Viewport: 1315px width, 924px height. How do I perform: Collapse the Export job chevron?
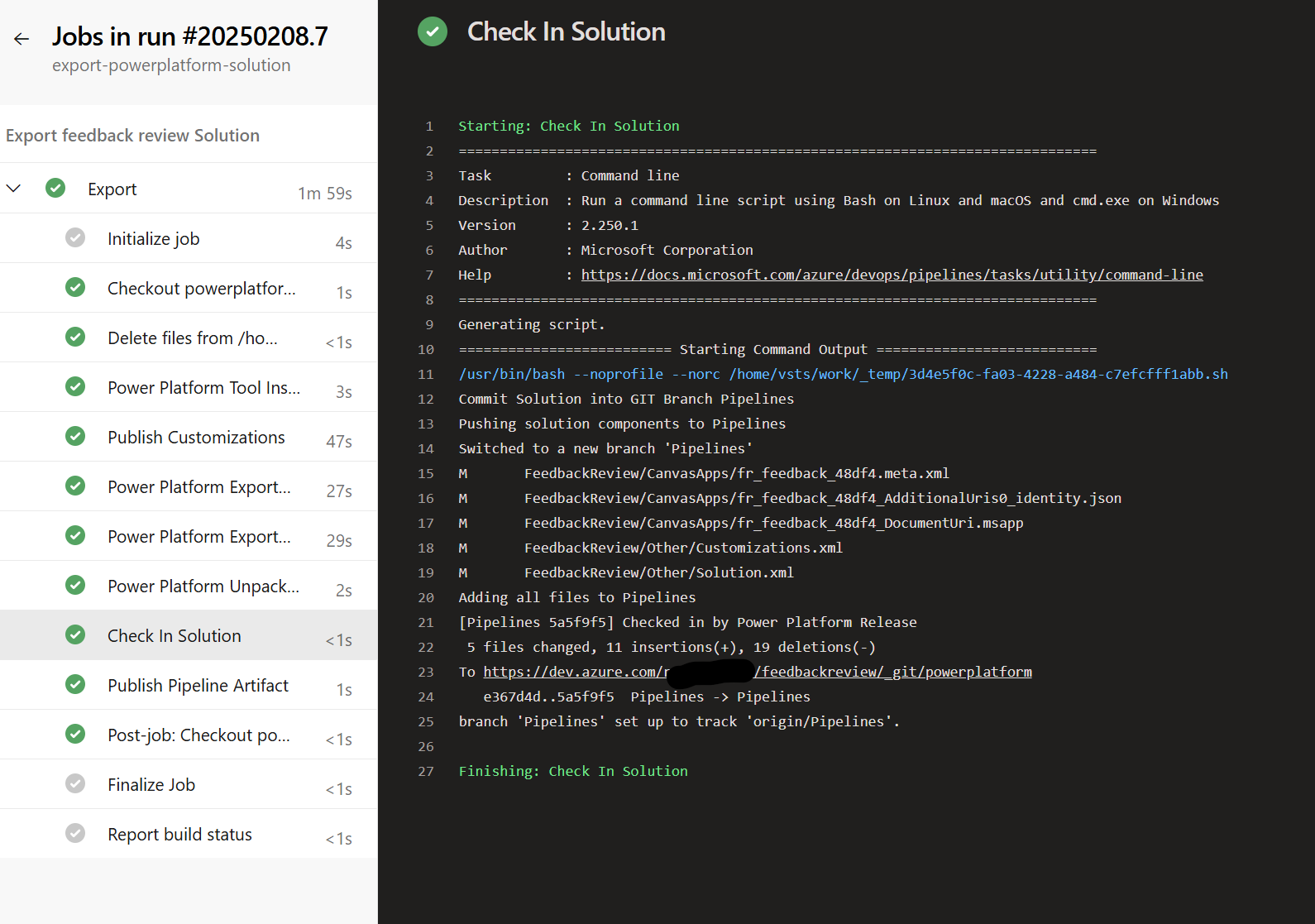pos(14,189)
